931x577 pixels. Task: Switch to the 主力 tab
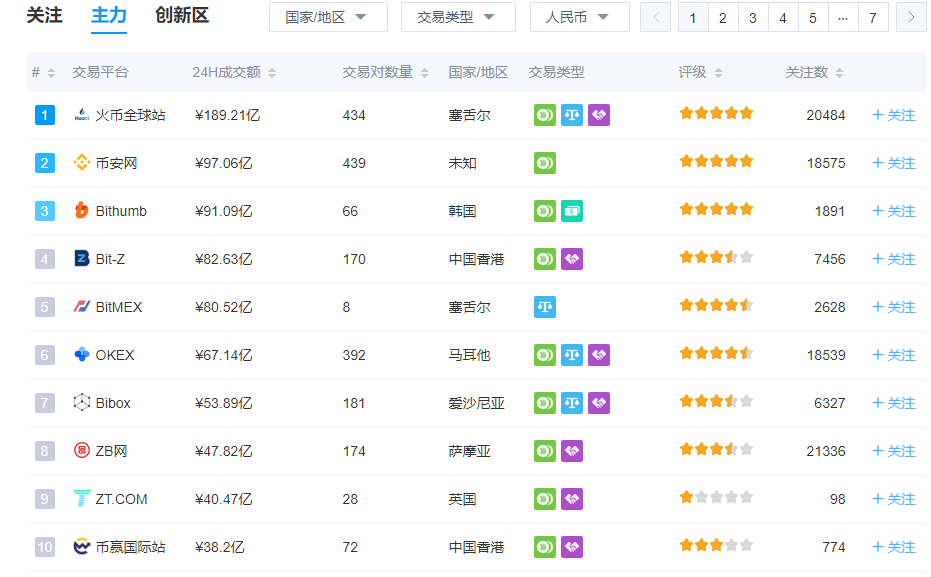(109, 16)
